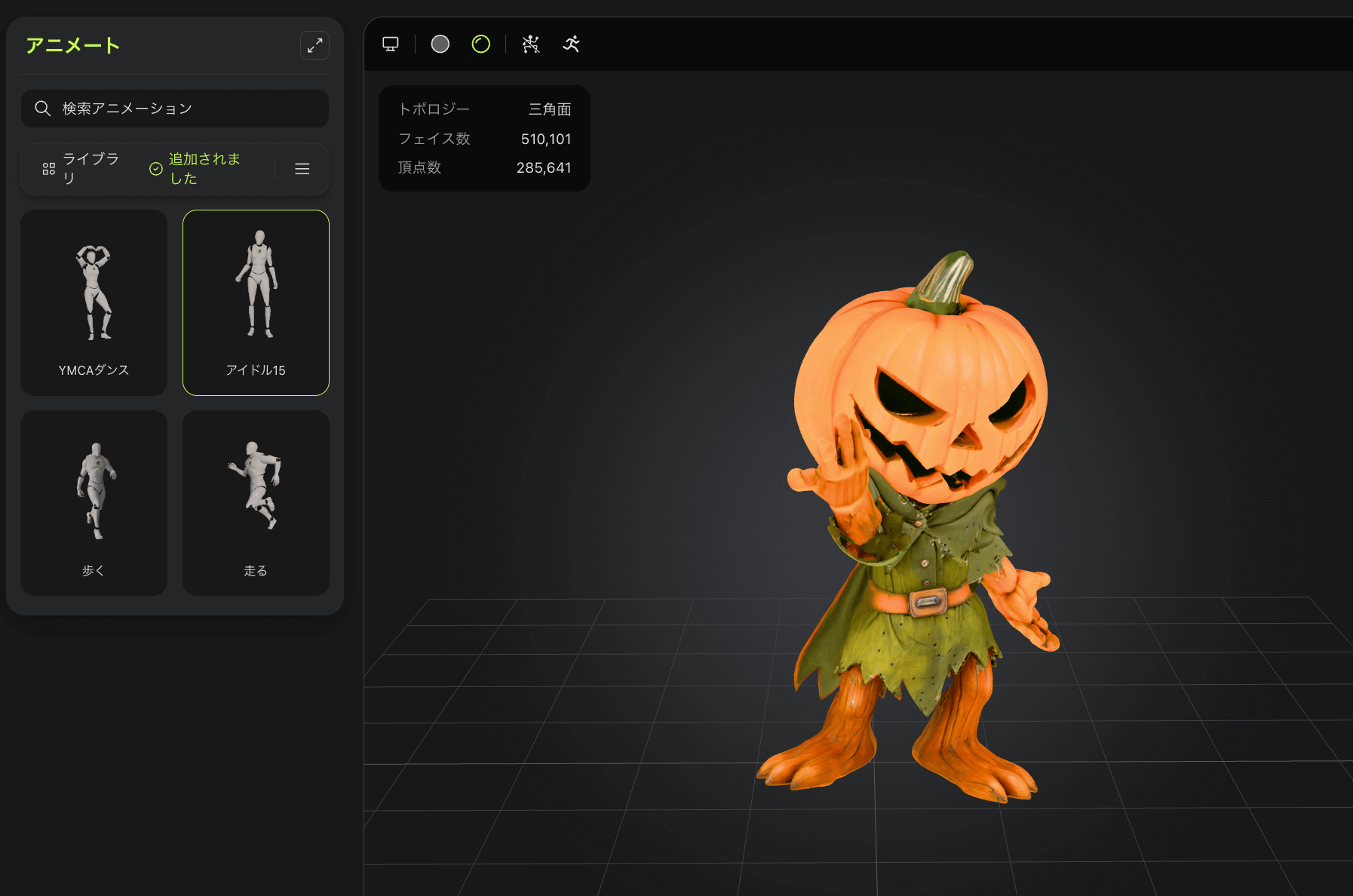Click the magnifier icon in search bar
Screen dimensions: 1353x896
(x=43, y=109)
